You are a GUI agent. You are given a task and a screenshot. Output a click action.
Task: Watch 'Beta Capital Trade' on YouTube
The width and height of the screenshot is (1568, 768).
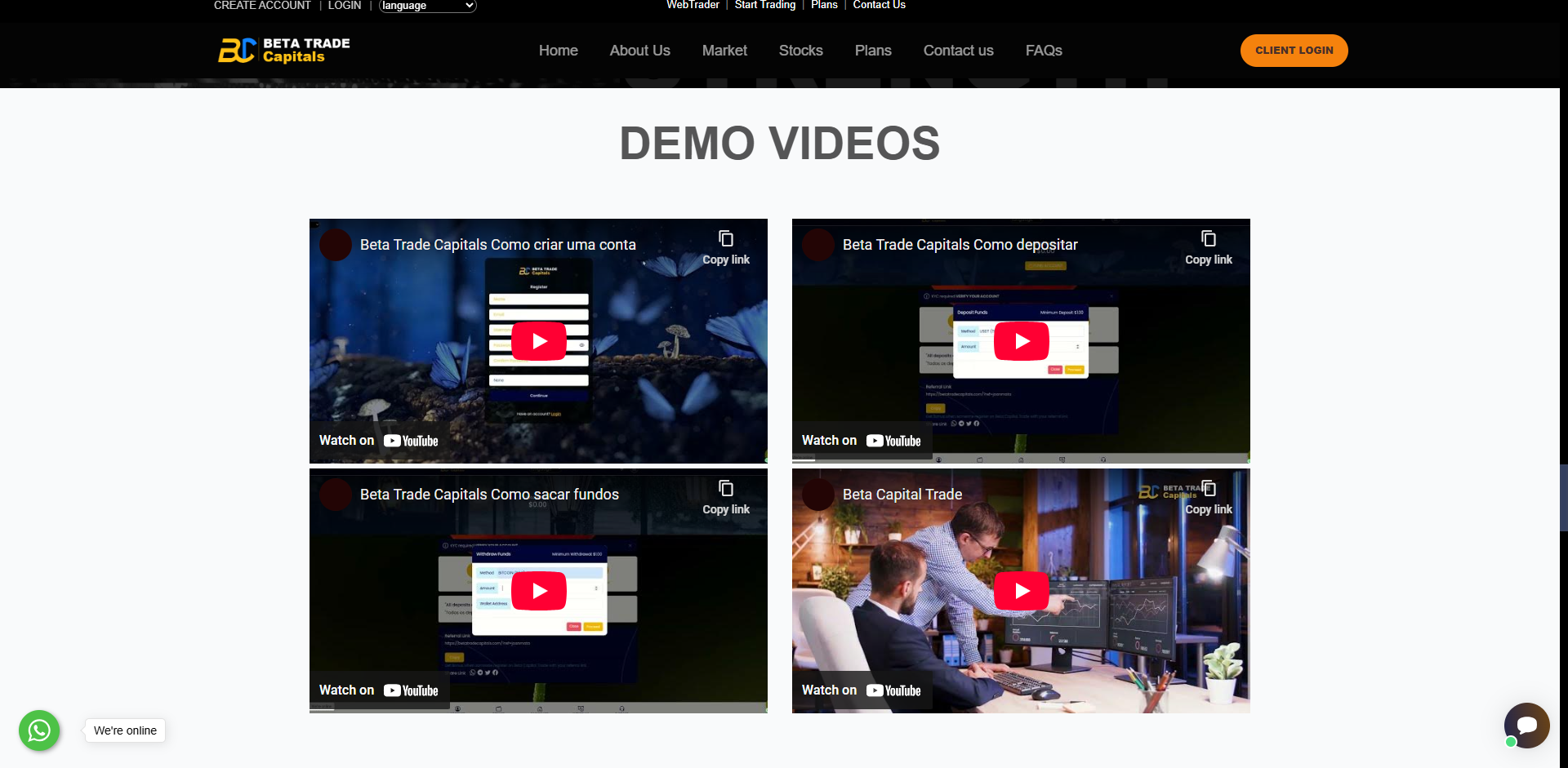pos(862,690)
